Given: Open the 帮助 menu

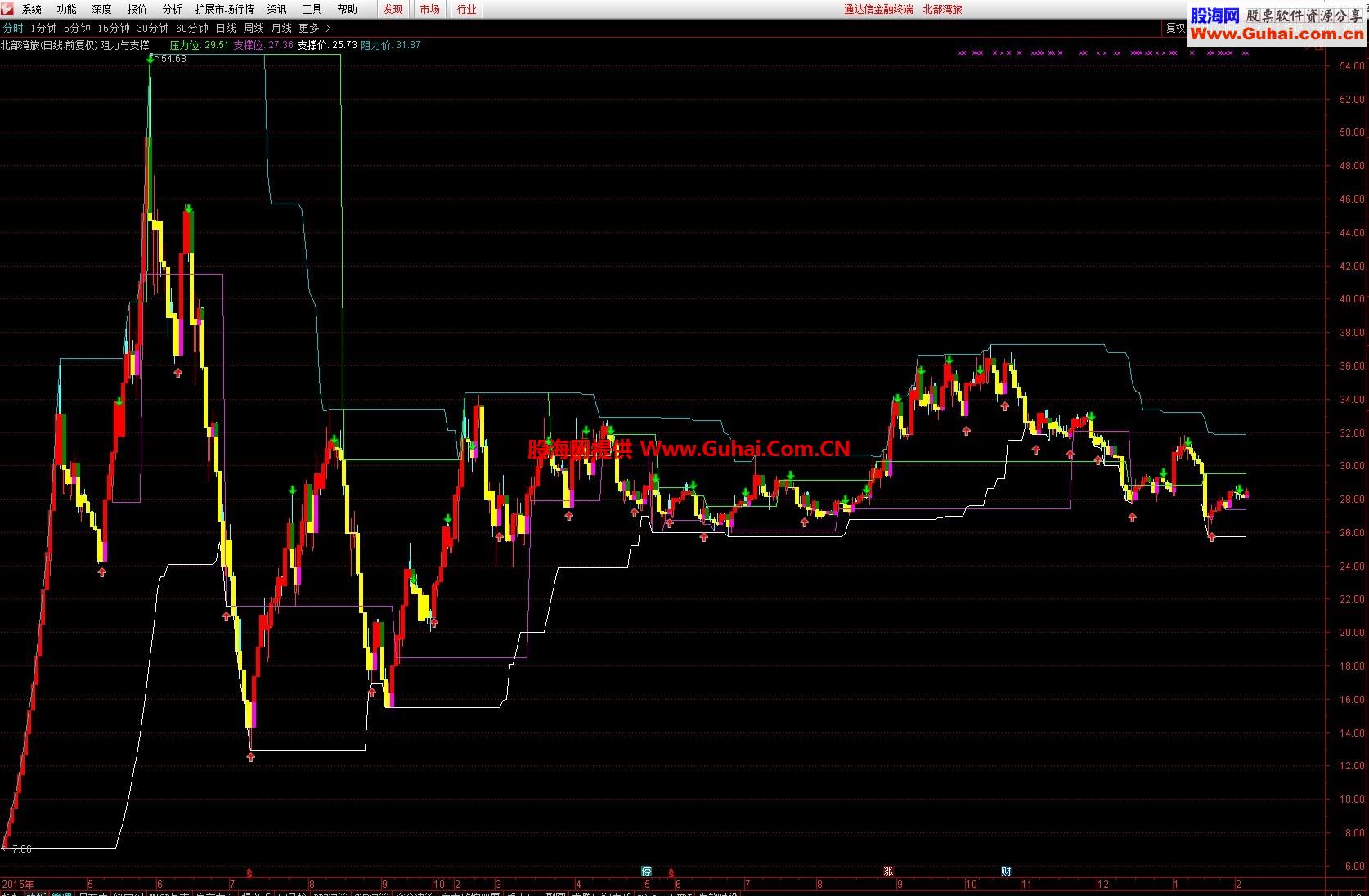Looking at the screenshot, I should pyautogui.click(x=348, y=9).
